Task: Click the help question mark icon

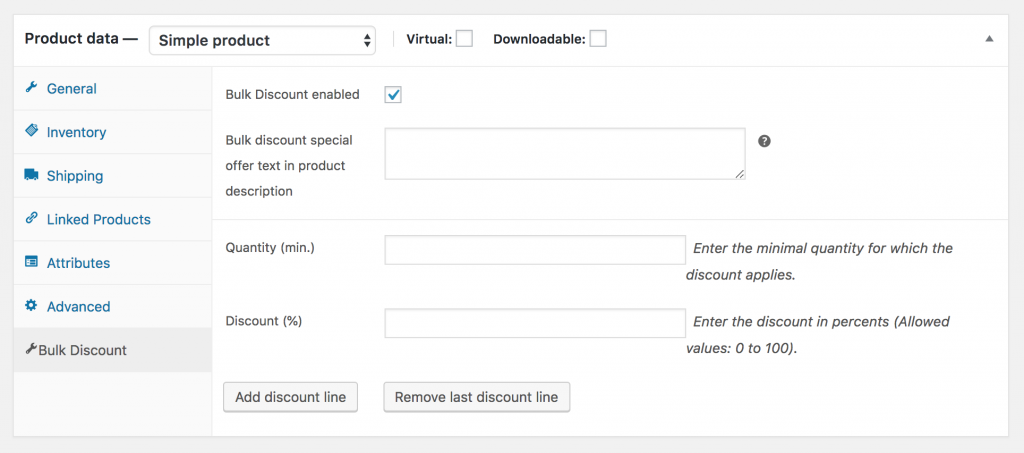Action: click(x=765, y=140)
